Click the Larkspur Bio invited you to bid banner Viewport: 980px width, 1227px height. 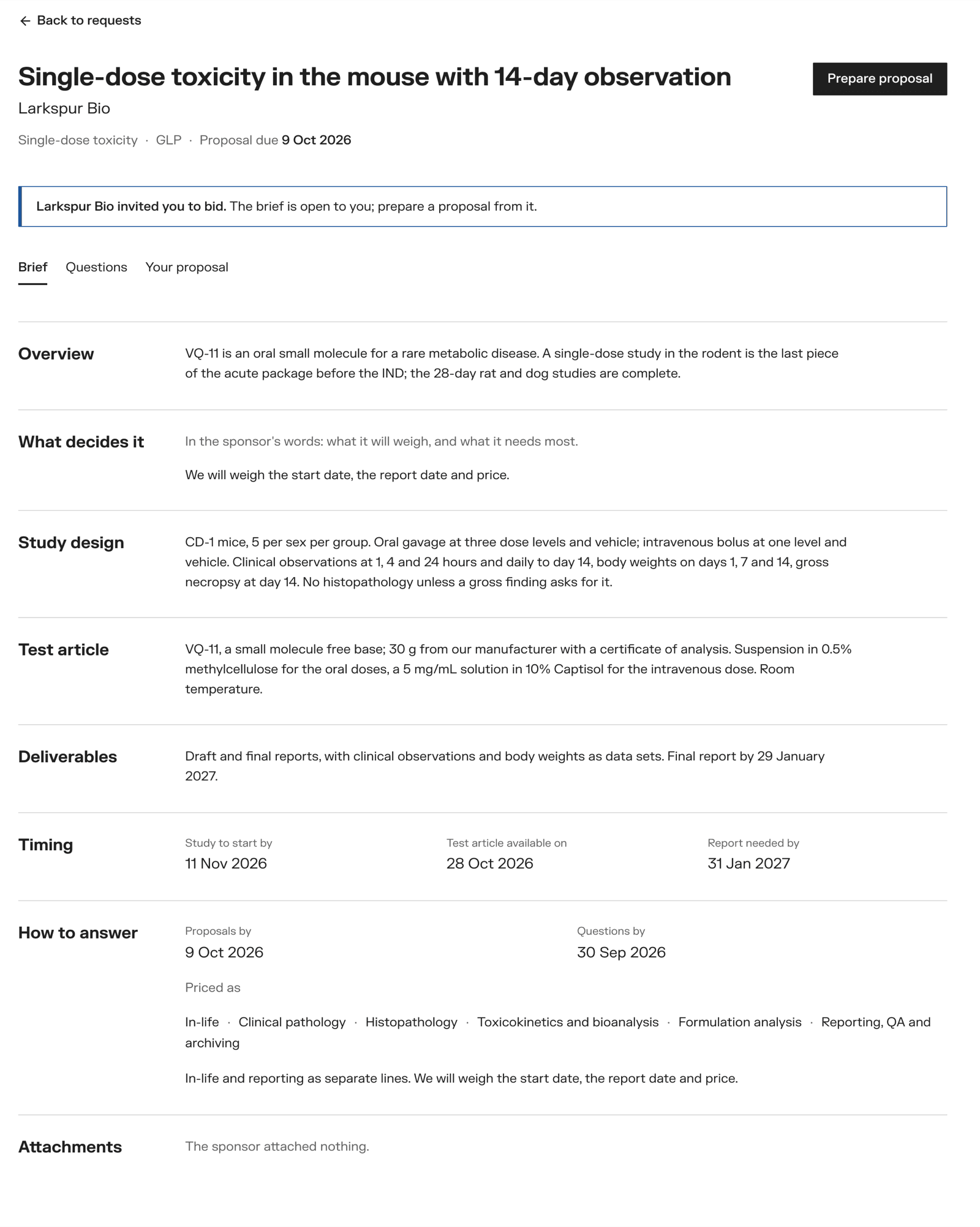click(x=483, y=206)
